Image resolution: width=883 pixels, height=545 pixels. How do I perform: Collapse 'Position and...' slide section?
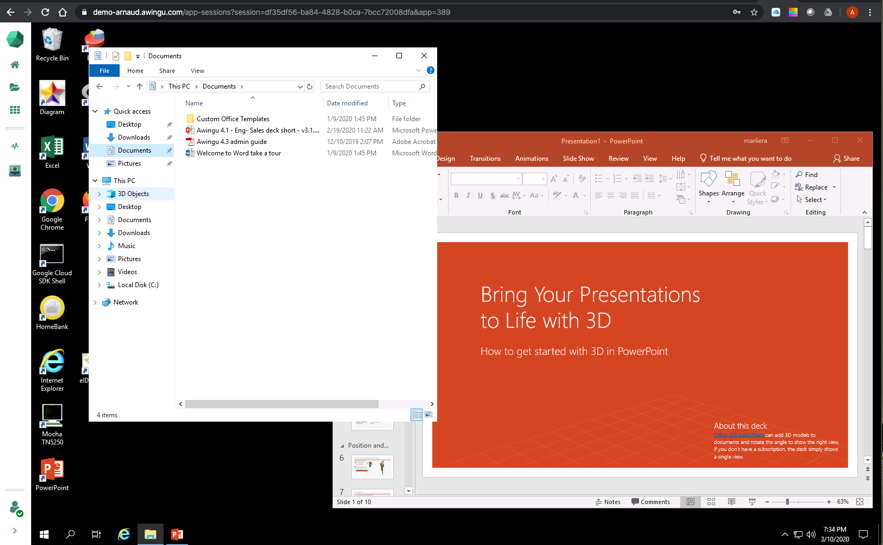click(x=342, y=445)
